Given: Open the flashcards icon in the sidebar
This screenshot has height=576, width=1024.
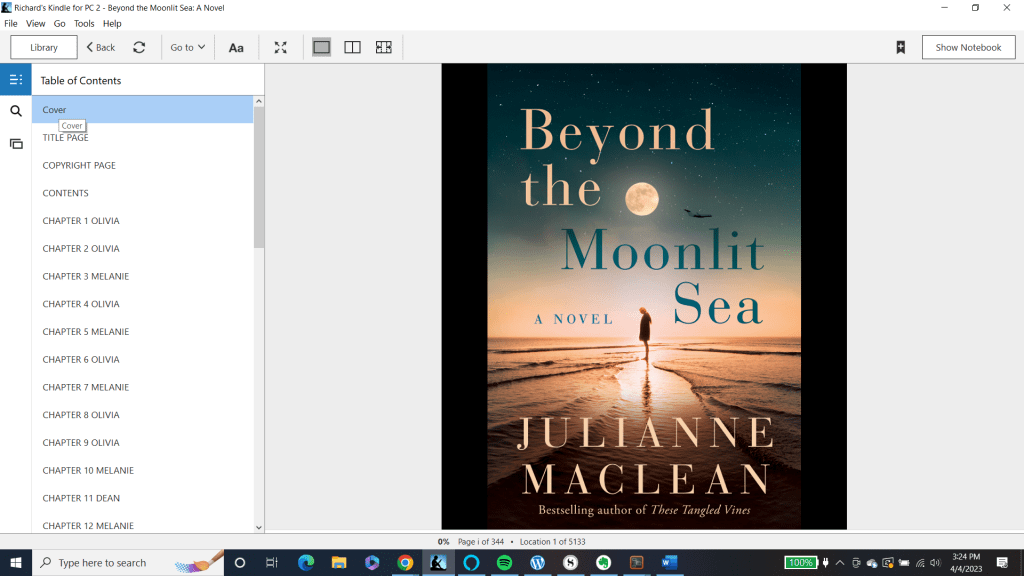Looking at the screenshot, I should click(x=16, y=144).
